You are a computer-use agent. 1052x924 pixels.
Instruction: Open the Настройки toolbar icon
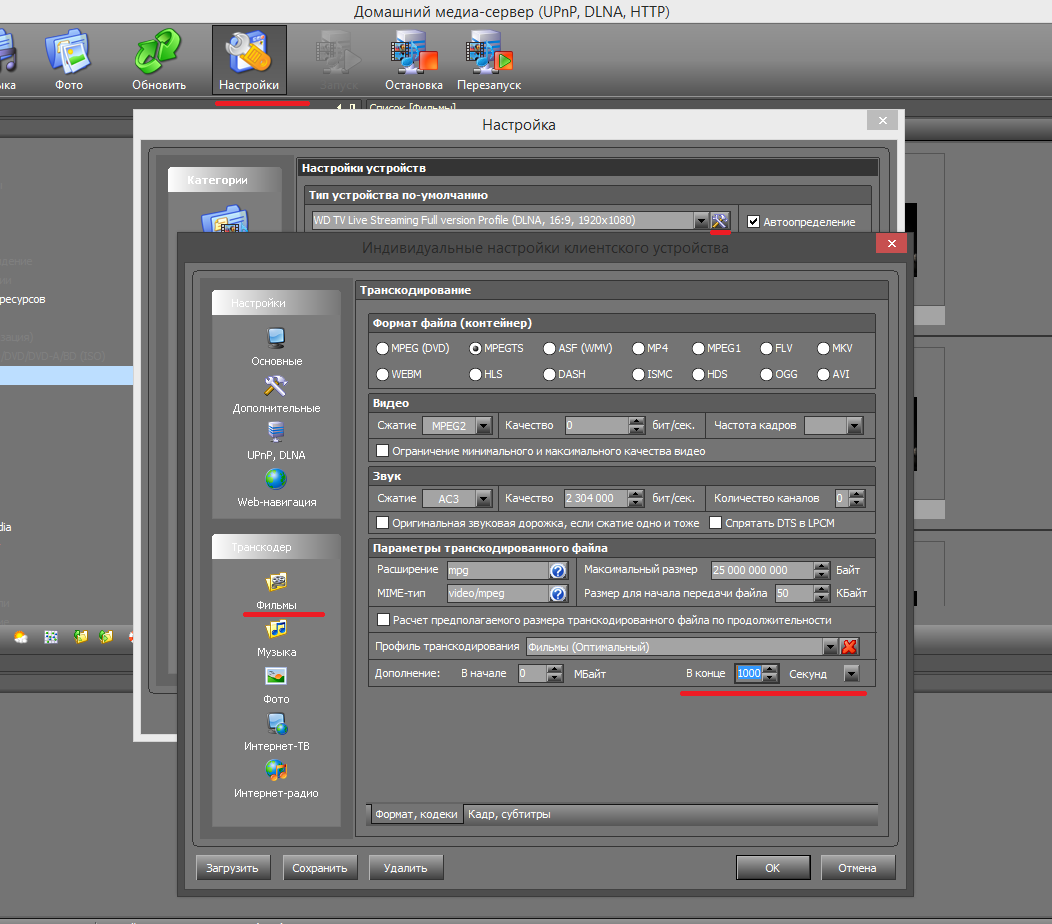click(x=249, y=61)
